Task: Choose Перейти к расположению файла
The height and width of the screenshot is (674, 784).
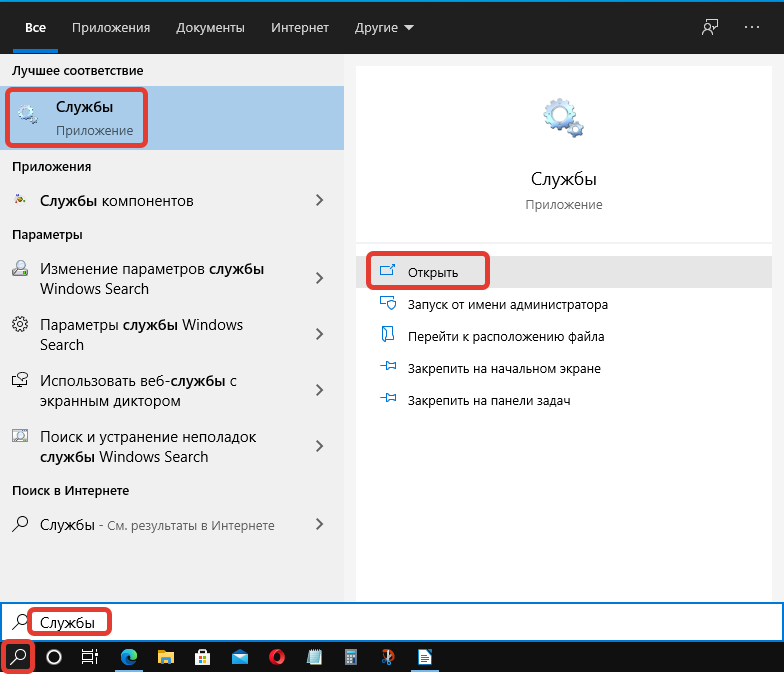Action: pyautogui.click(x=564, y=336)
